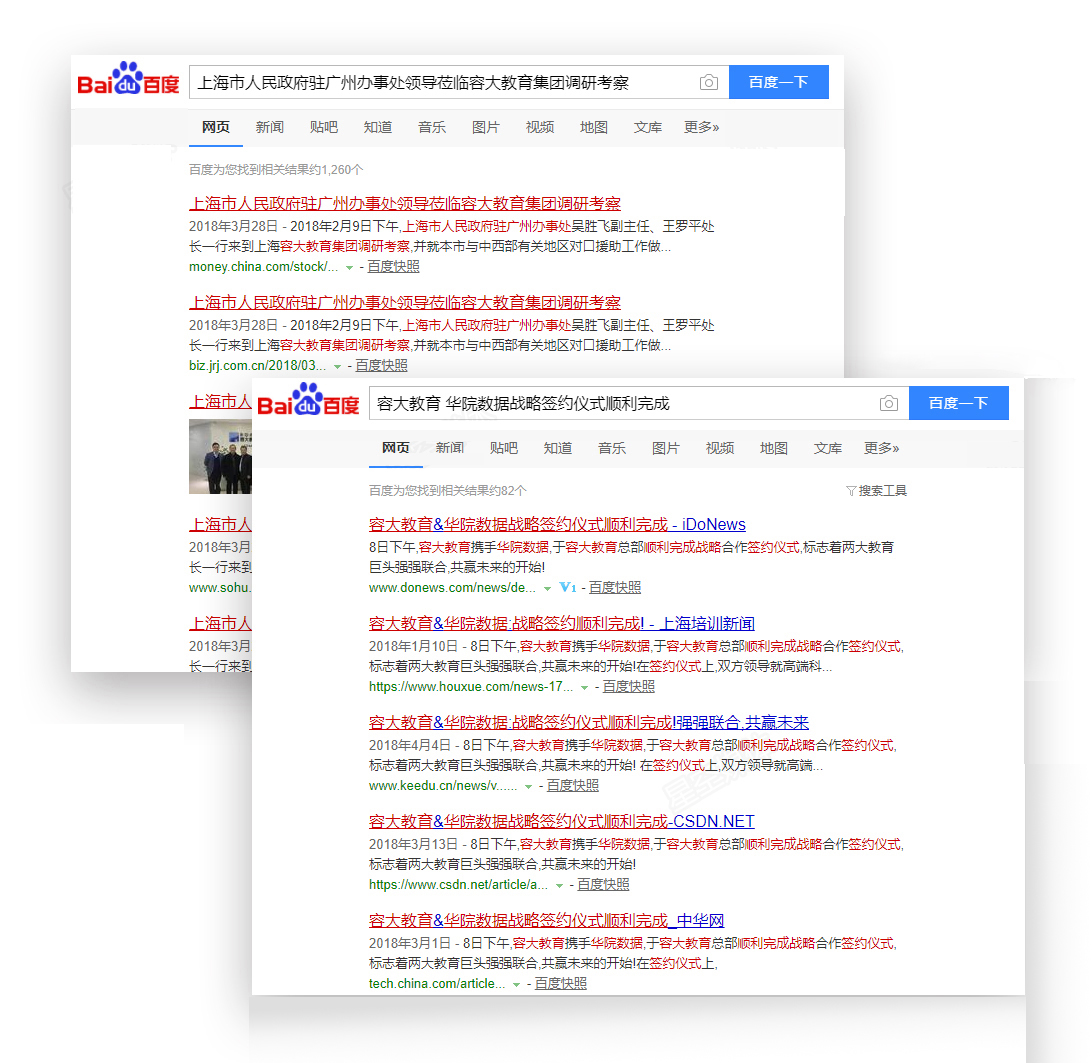Click the www.donews.com/news green URL

(x=452, y=588)
